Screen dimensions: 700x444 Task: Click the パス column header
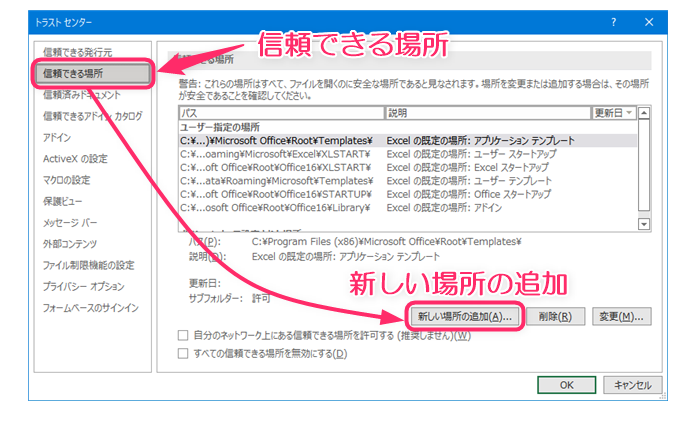tap(280, 113)
